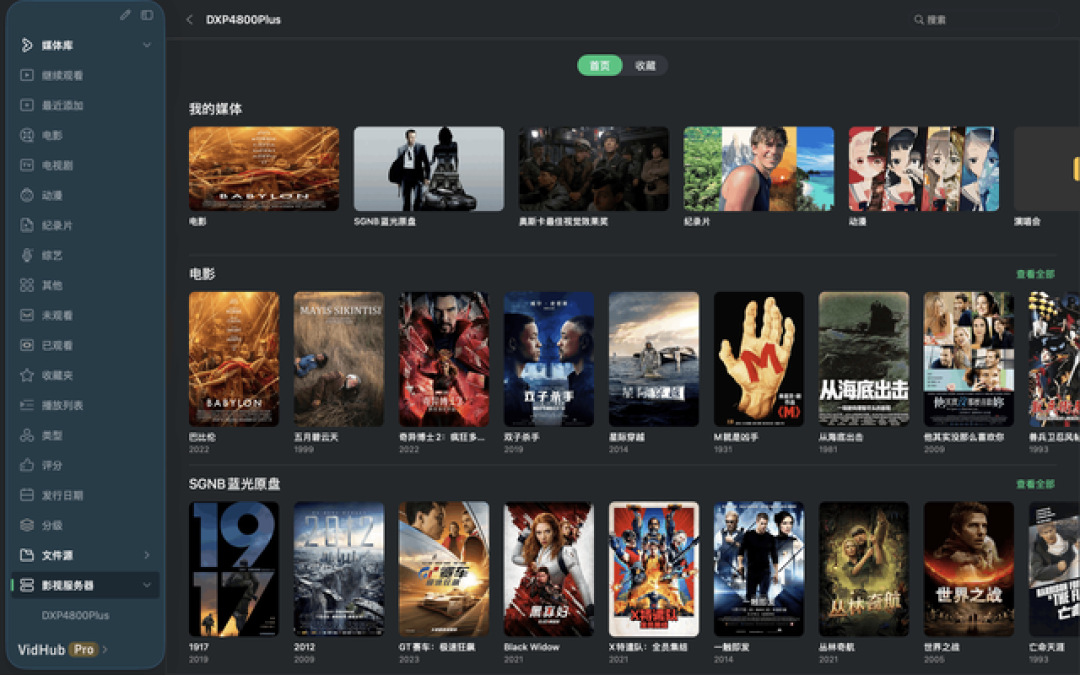The height and width of the screenshot is (675, 1080).
Task: Open the GT赛车 movie poster
Action: point(444,569)
